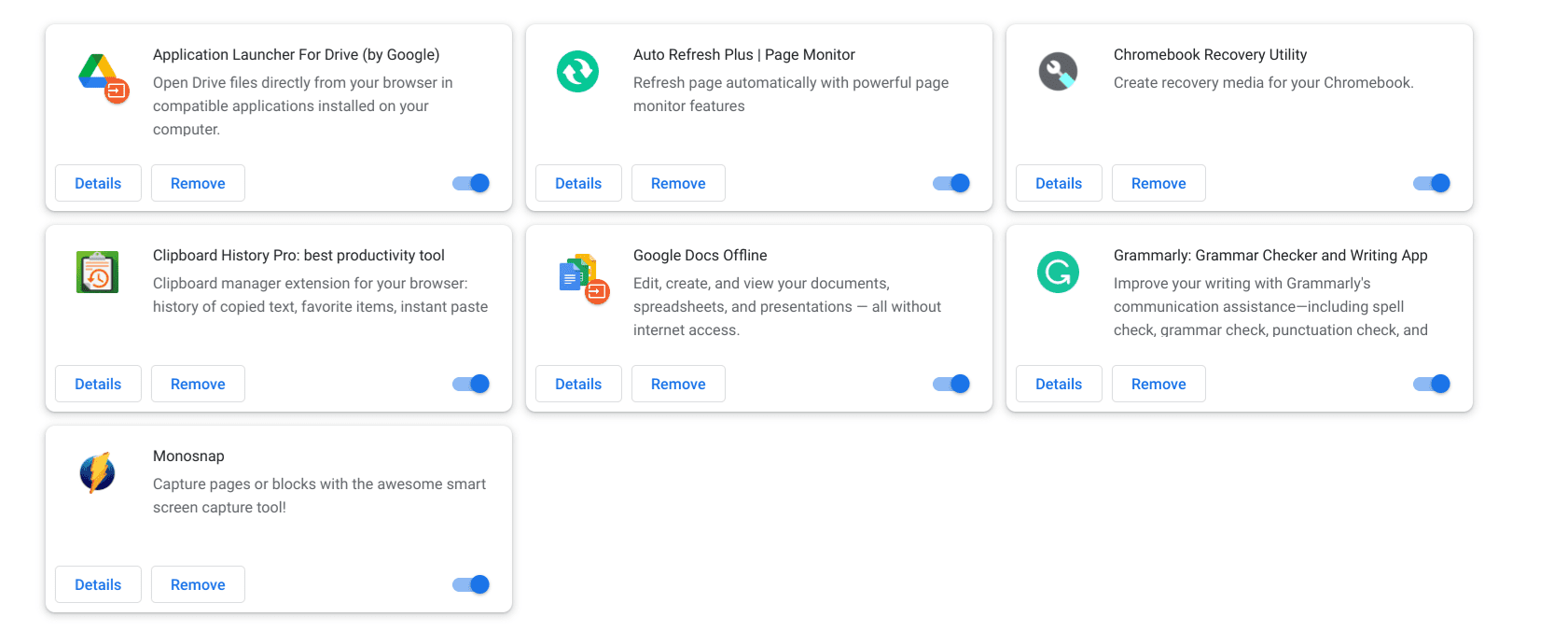Click 'Edit, create, and view your documents' description
The image size is (1568, 631).
787,307
